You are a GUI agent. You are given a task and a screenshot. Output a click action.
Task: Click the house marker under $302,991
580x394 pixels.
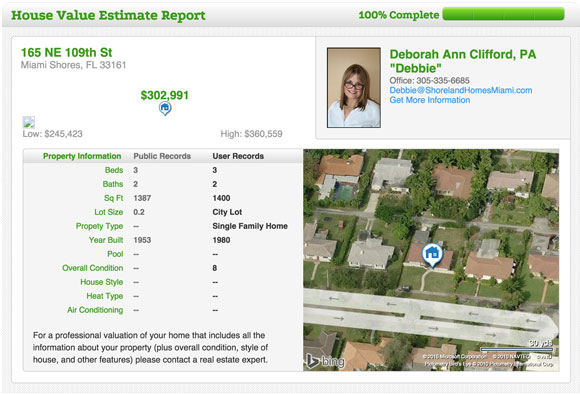tap(165, 108)
